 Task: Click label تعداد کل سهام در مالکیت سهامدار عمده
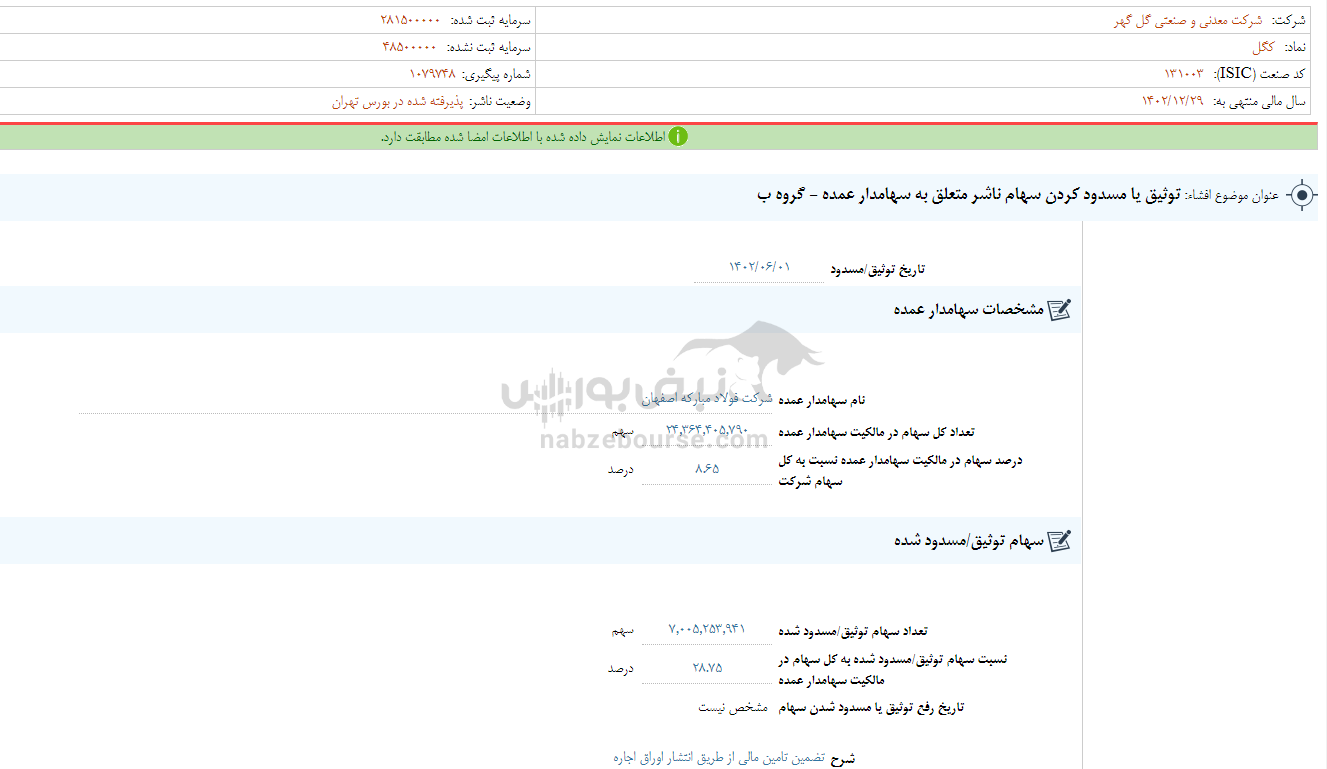click(x=876, y=432)
